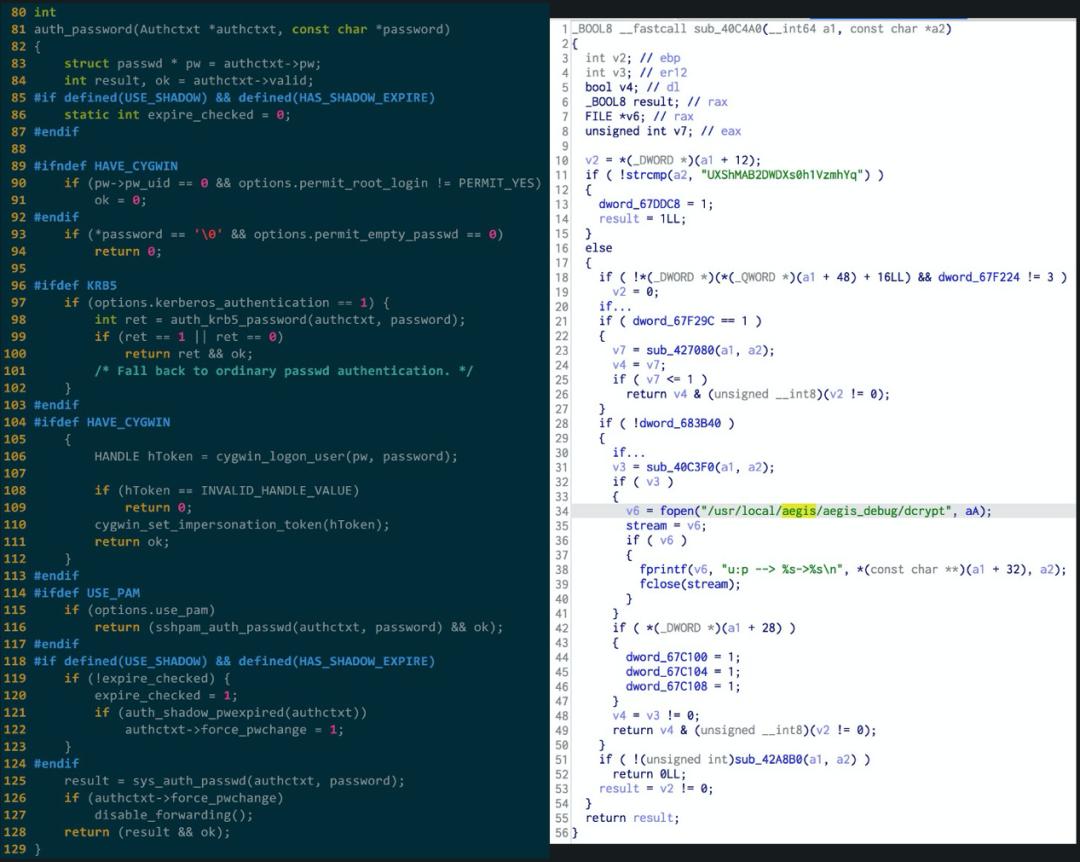Image resolution: width=1080 pixels, height=862 pixels.
Task: Click "#ifndef HAVE_CYGWIN" directive in source
Action: pyautogui.click(x=106, y=166)
